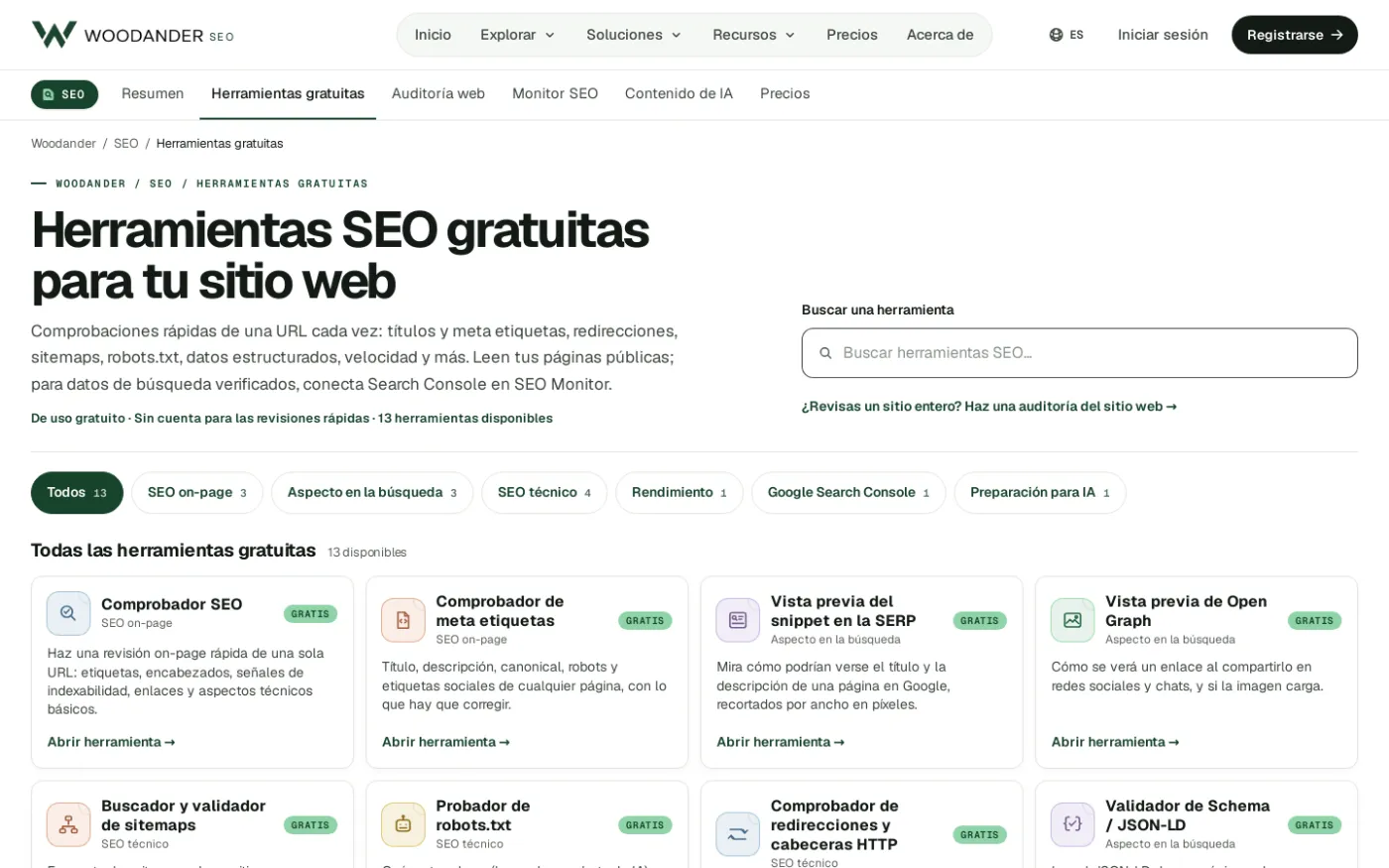Click GRATIS badge on Open Graph card

point(1315,621)
